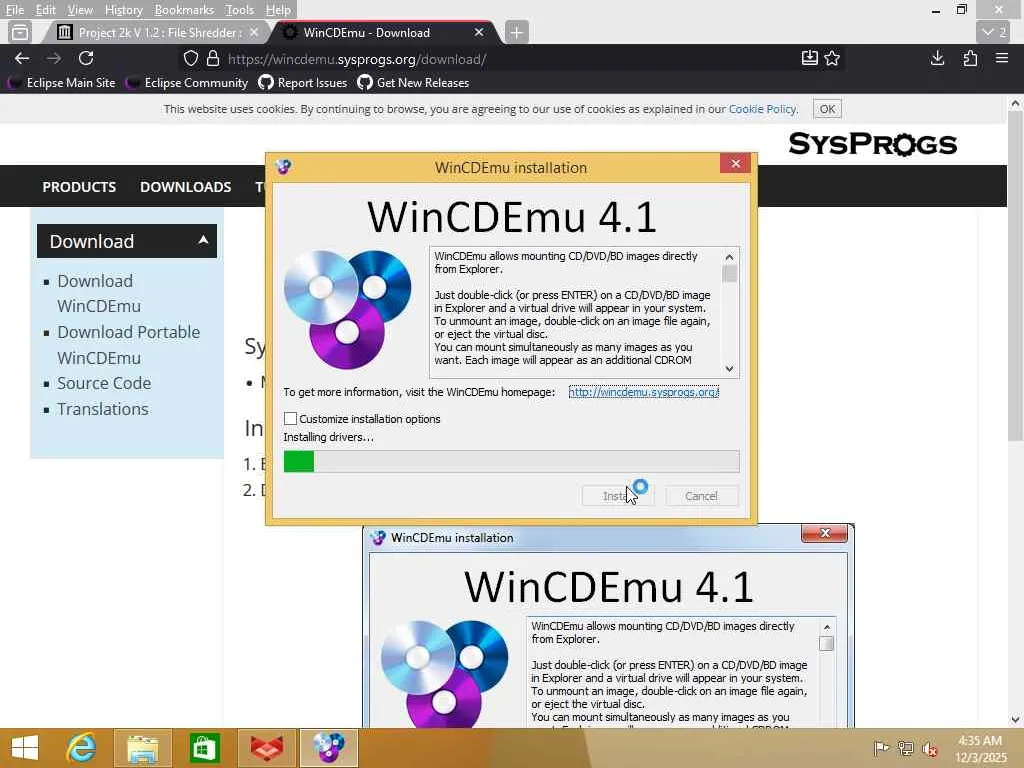This screenshot has height=768, width=1024.
Task: Open Windows Start button on taskbar
Action: 25,748
